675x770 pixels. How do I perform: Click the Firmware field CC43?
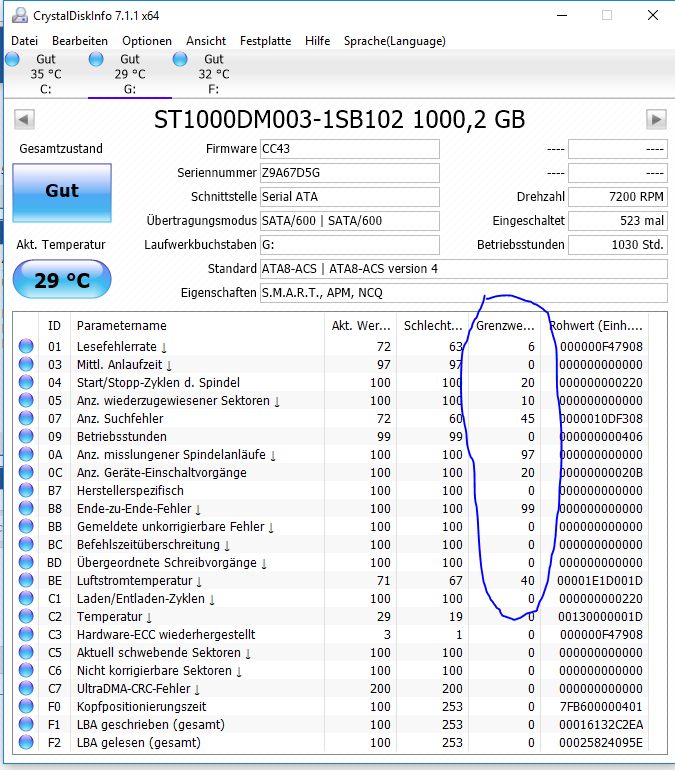point(350,149)
